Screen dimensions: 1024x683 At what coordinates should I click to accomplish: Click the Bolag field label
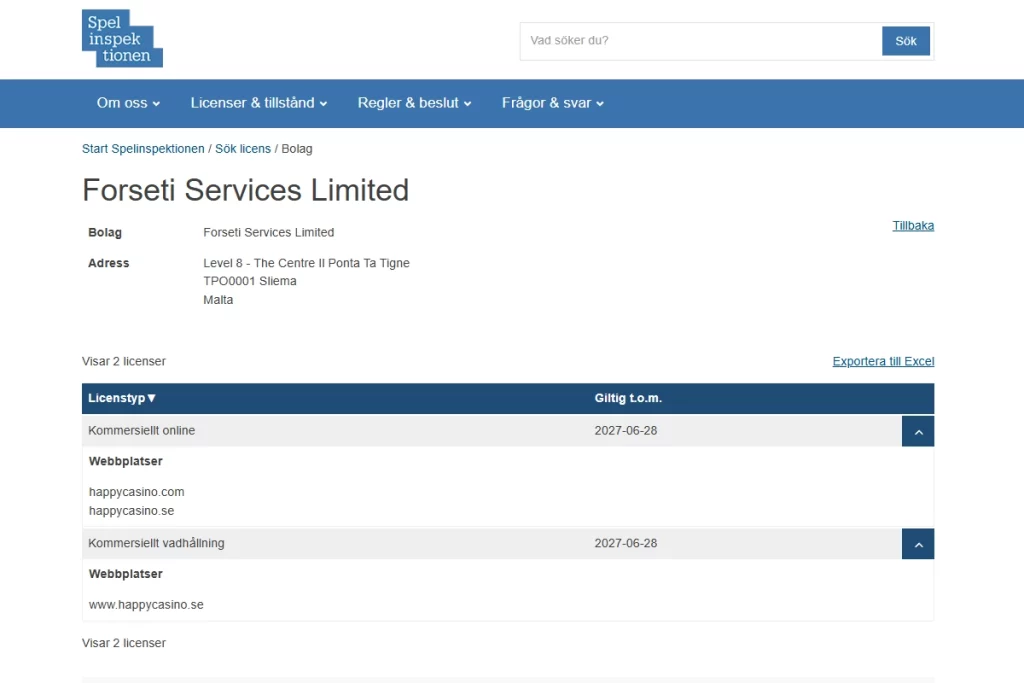point(105,232)
